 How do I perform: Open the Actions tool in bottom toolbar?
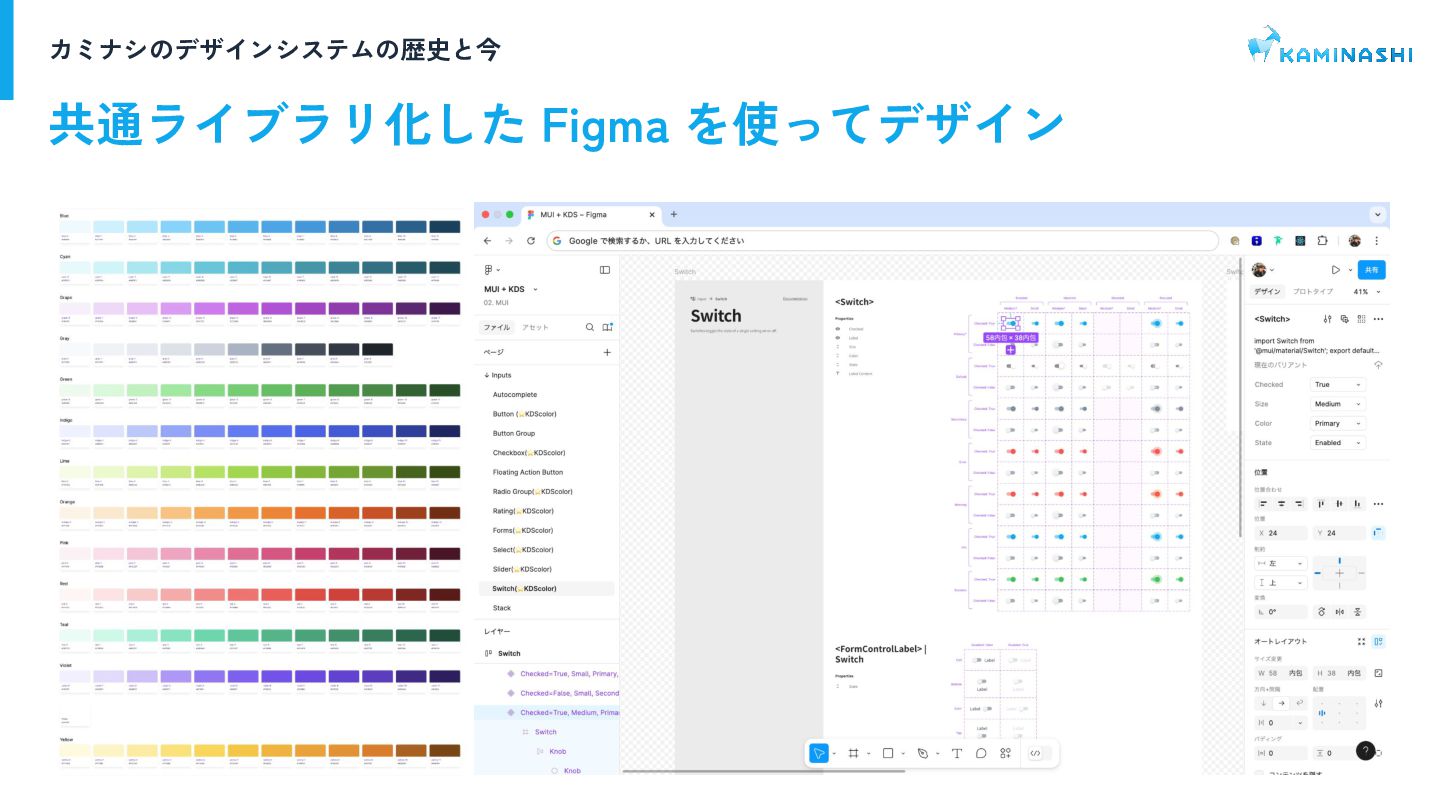click(1005, 753)
